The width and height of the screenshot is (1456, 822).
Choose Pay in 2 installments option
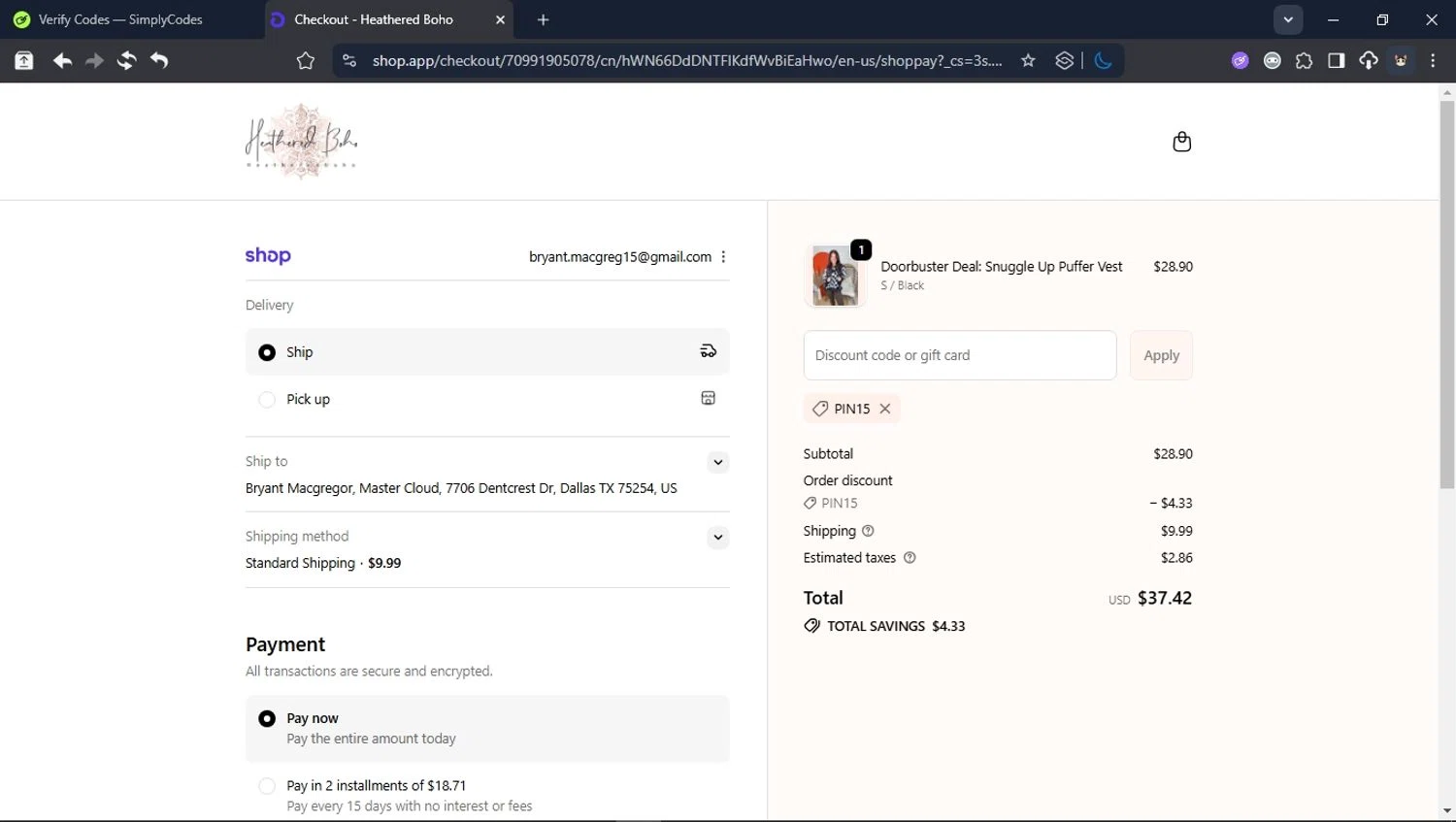tap(267, 786)
